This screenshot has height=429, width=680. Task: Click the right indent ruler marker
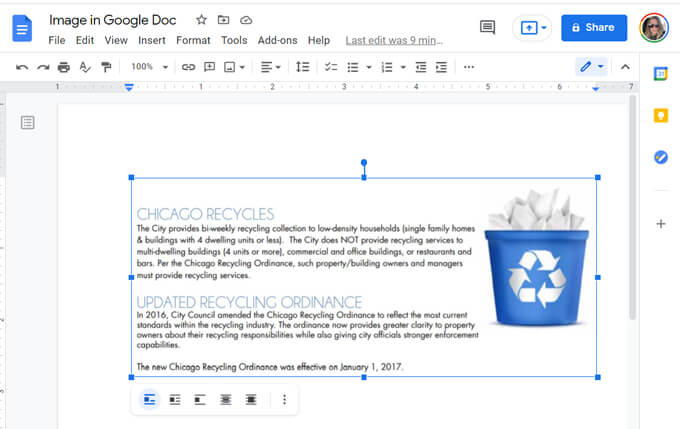pos(595,88)
